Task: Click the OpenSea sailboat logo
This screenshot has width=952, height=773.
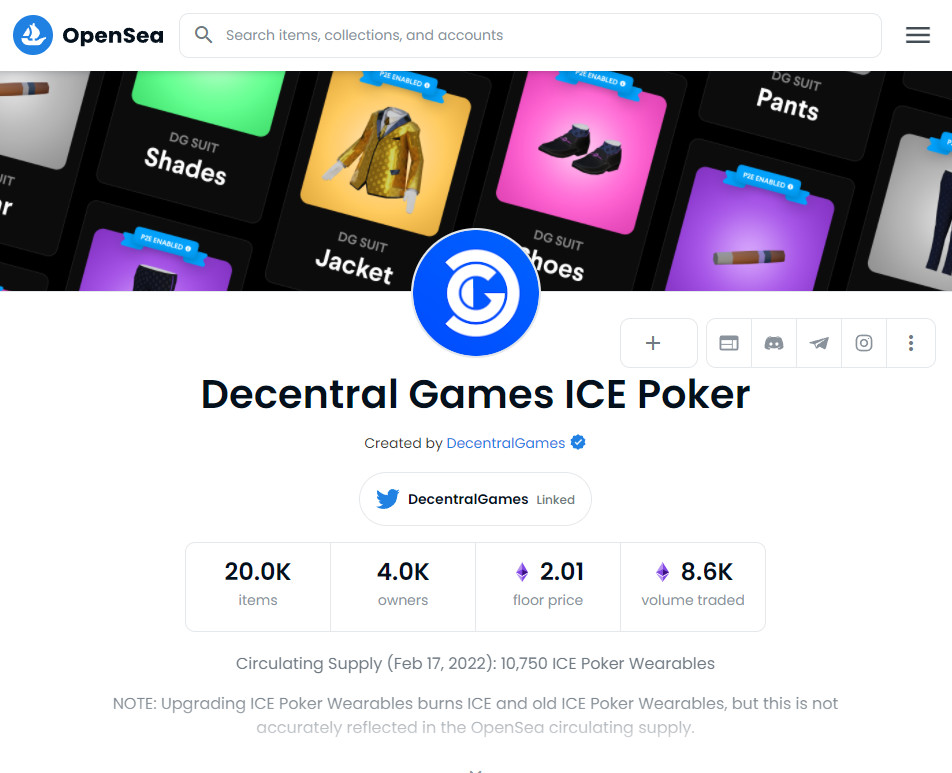Action: (33, 35)
